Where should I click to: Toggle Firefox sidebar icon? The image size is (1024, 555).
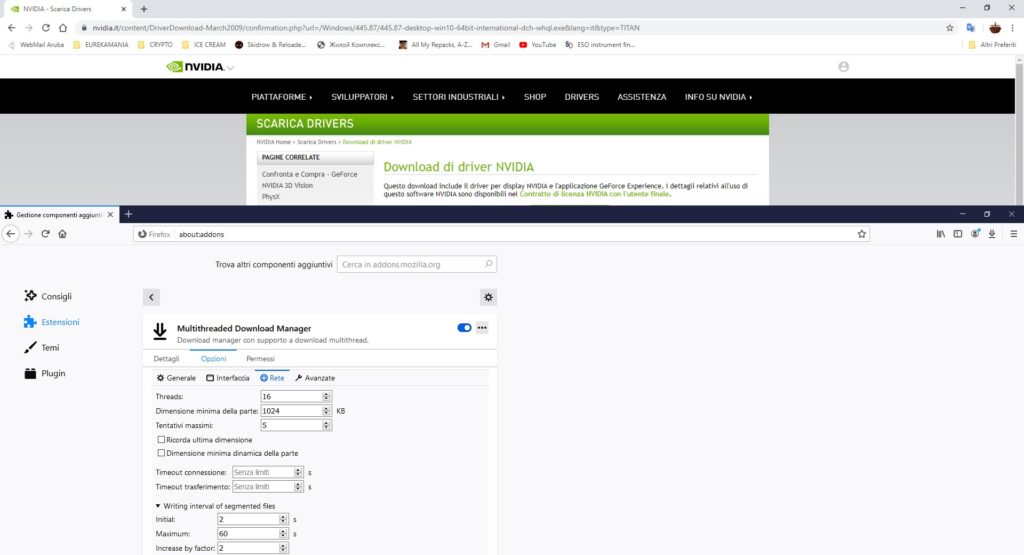tap(957, 234)
